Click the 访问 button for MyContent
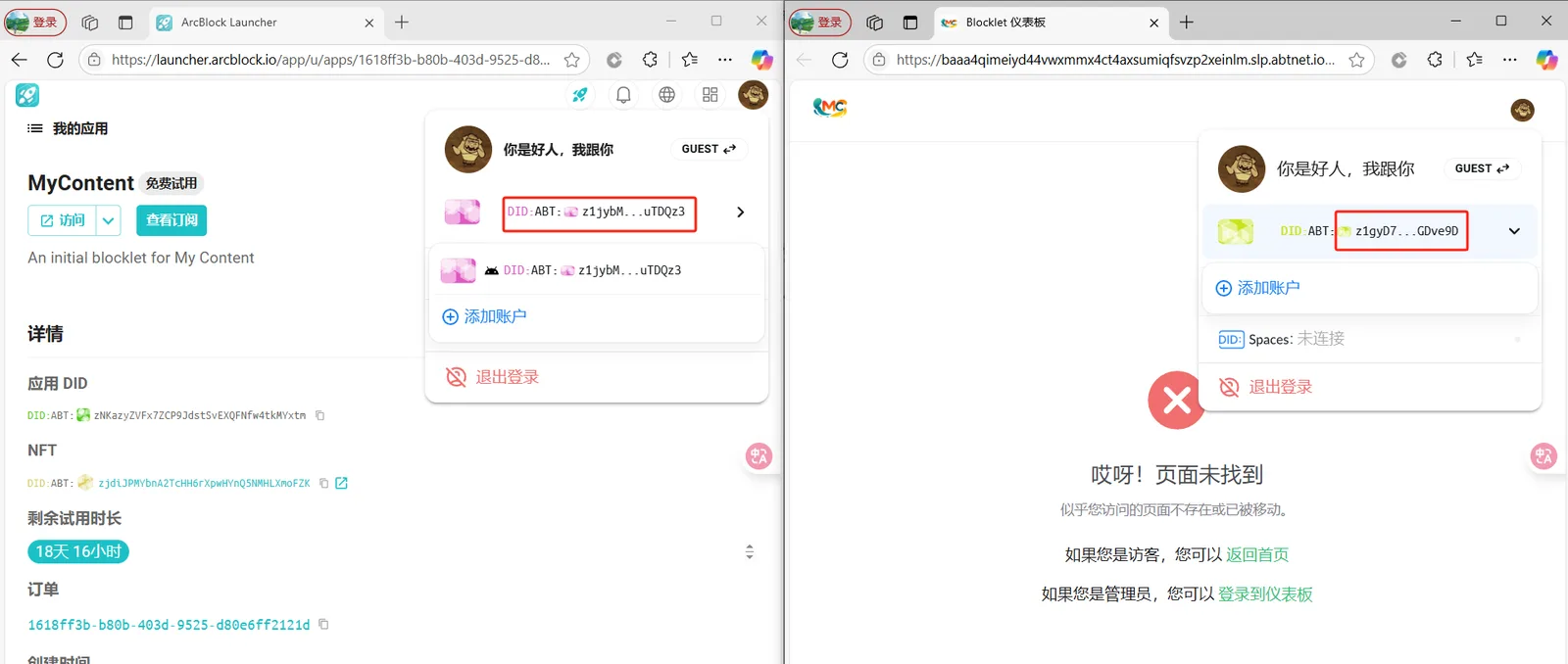1568x664 pixels. 62,220
